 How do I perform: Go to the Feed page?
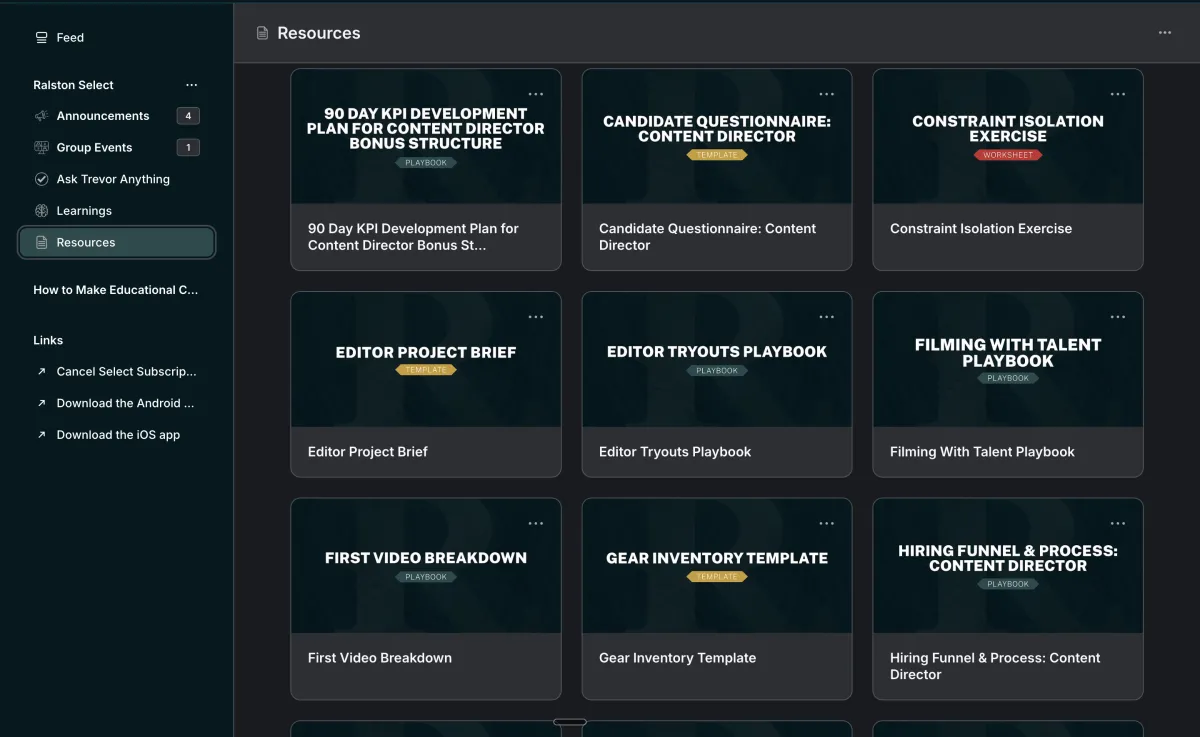[116, 38]
